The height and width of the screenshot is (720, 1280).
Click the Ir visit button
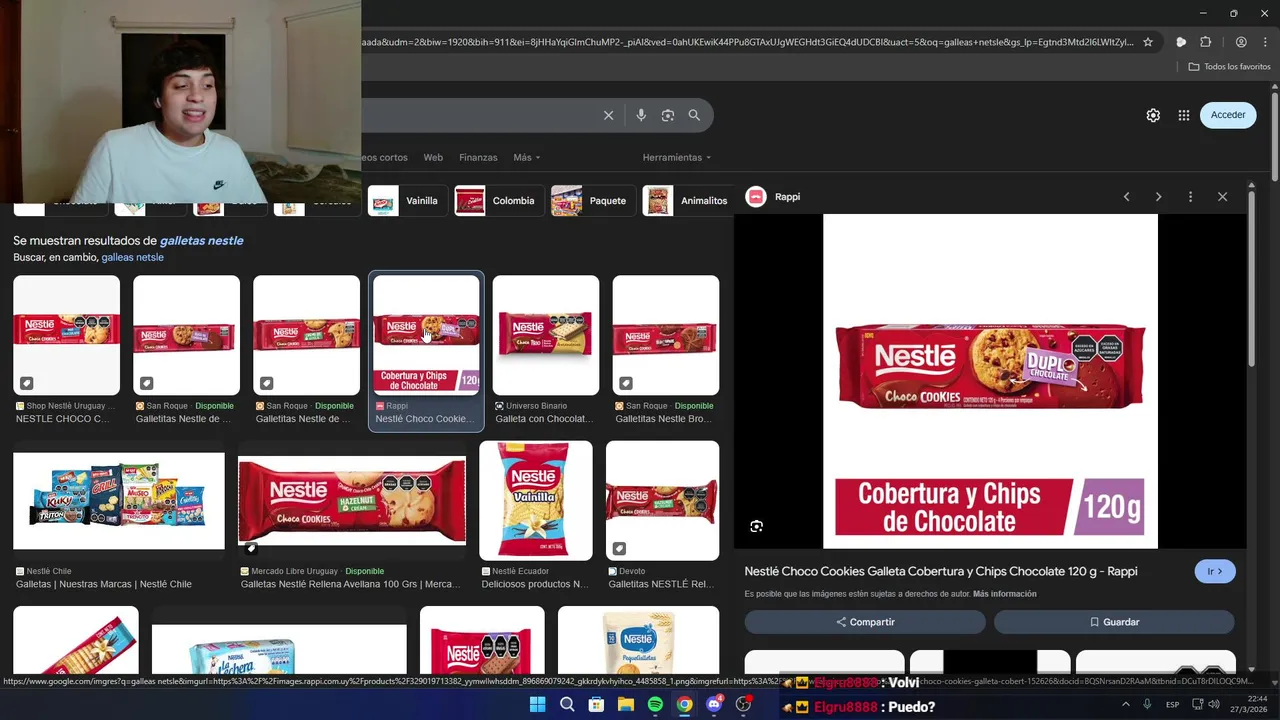1215,571
